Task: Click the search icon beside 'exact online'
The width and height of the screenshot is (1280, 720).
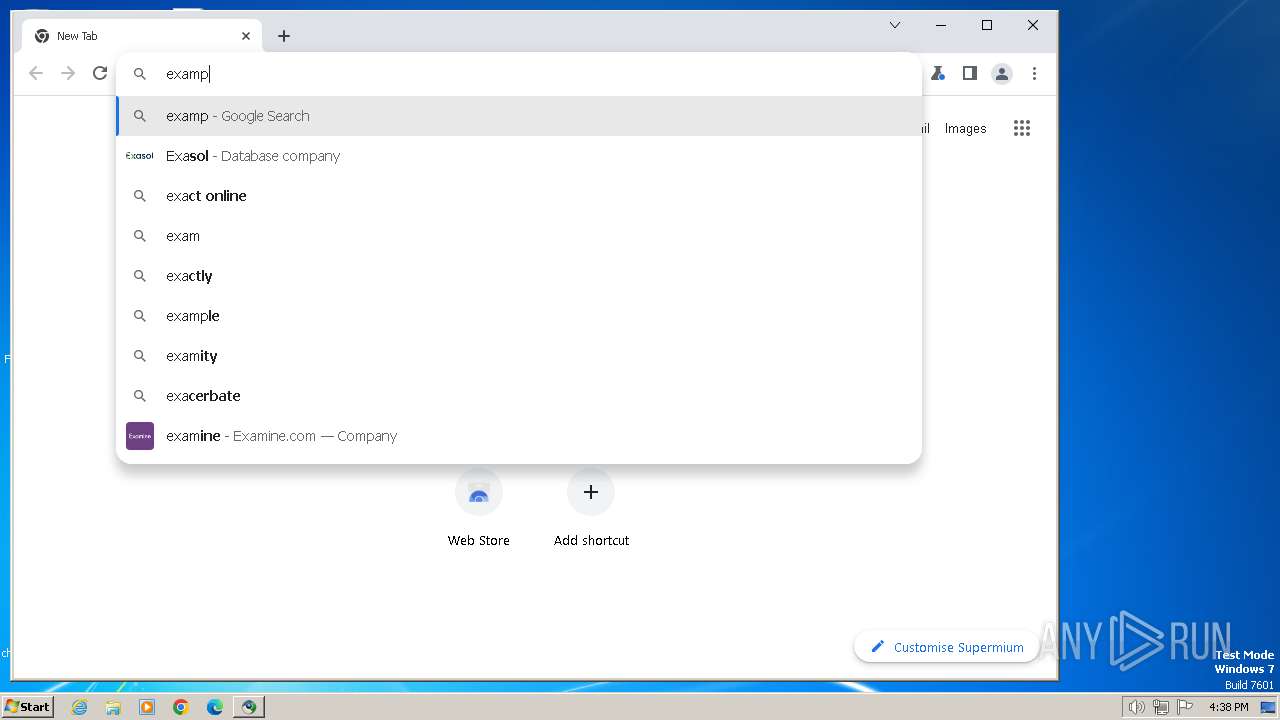Action: click(140, 196)
